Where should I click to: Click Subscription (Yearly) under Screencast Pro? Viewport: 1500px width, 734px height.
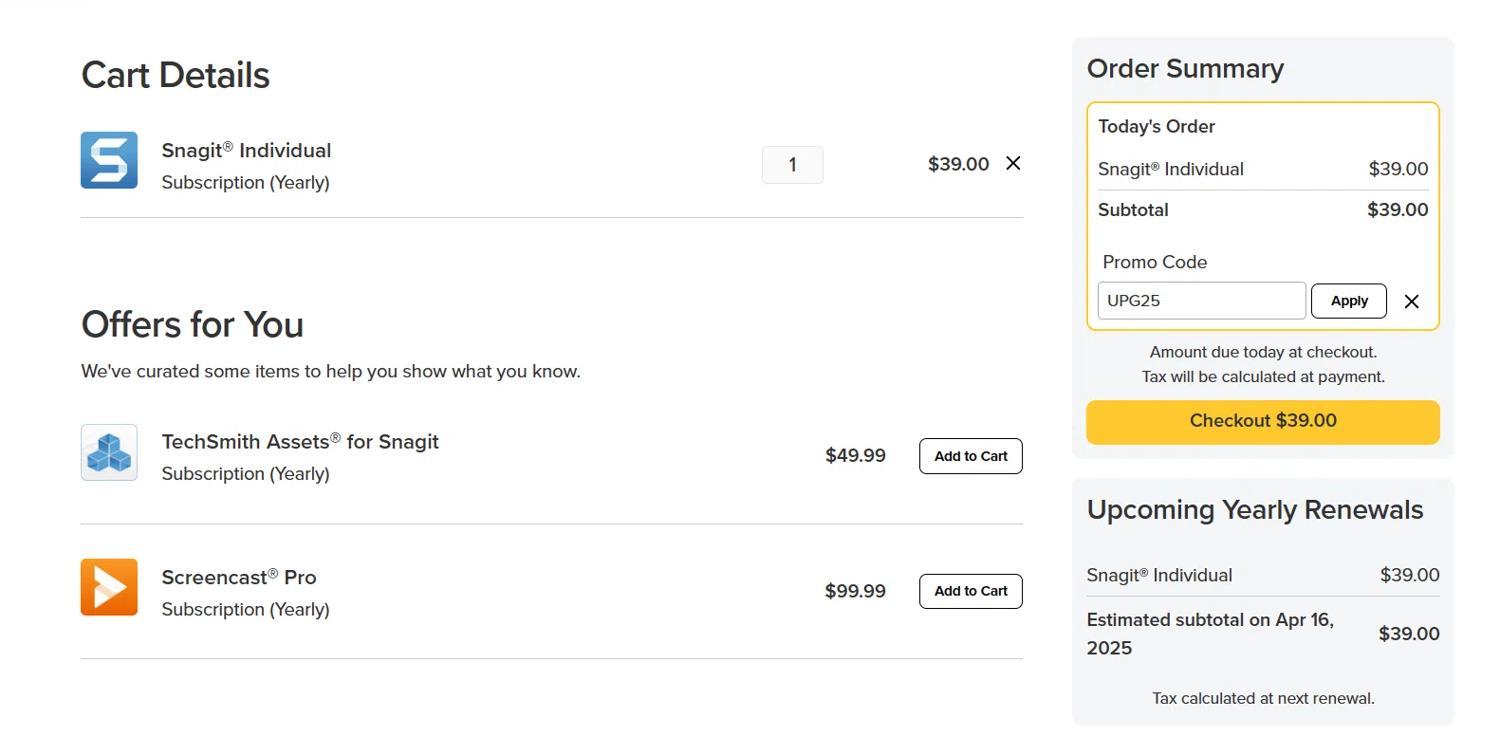click(245, 609)
